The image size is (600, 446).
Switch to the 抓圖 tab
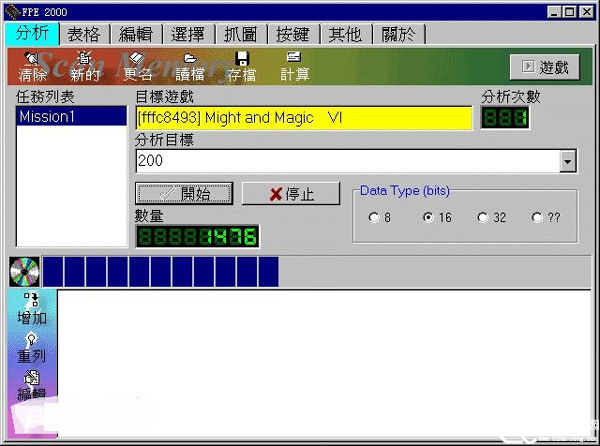click(241, 34)
